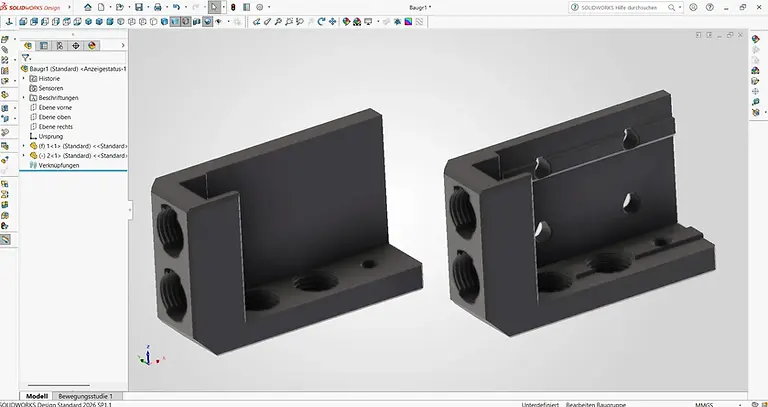The image size is (768, 407).
Task: Switch to DimXpertManager crosshair tab
Action: [75, 46]
